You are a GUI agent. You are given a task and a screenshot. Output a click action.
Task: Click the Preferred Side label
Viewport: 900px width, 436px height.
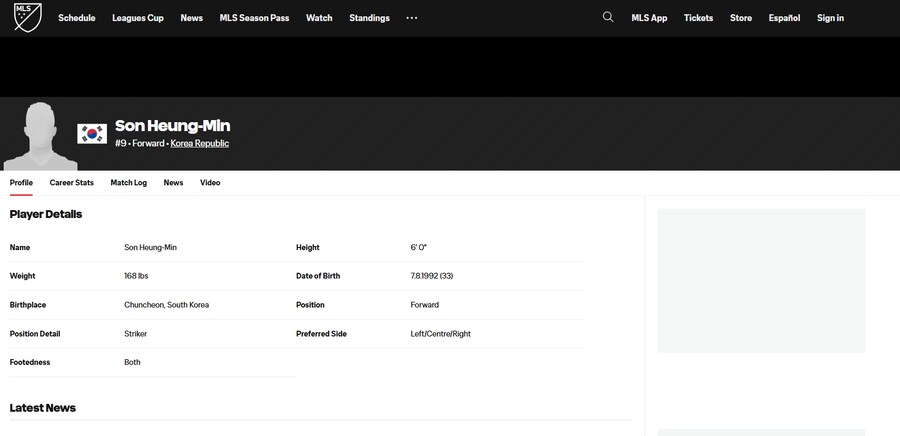tap(321, 333)
